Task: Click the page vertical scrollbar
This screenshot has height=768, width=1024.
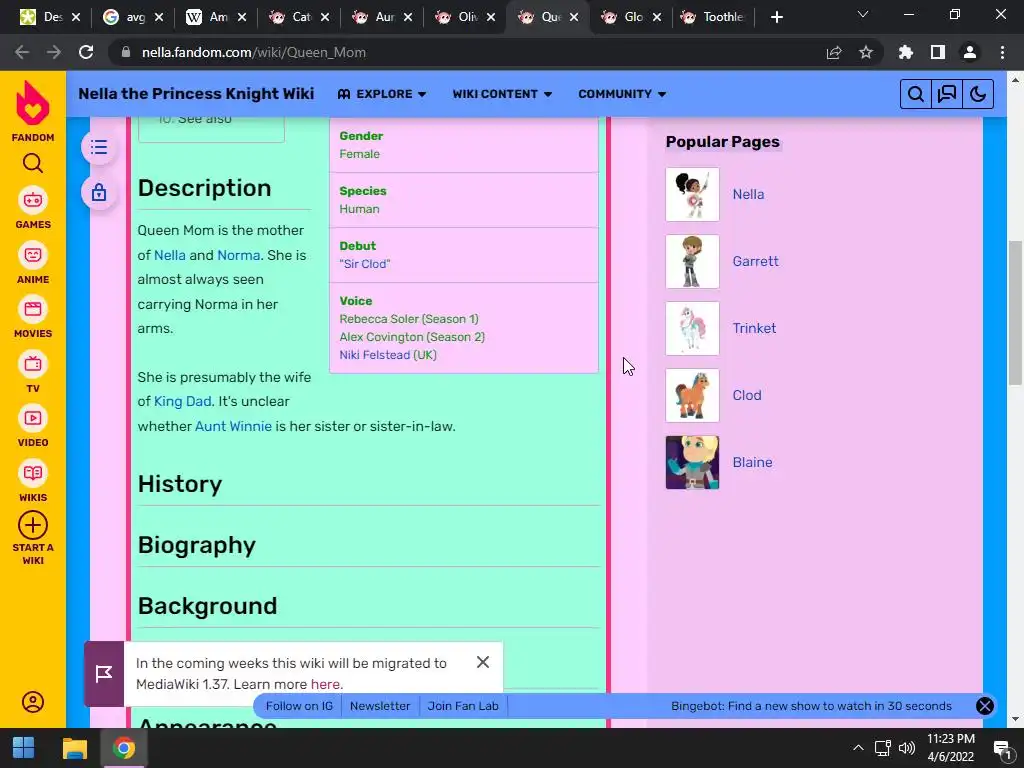Action: [1015, 313]
